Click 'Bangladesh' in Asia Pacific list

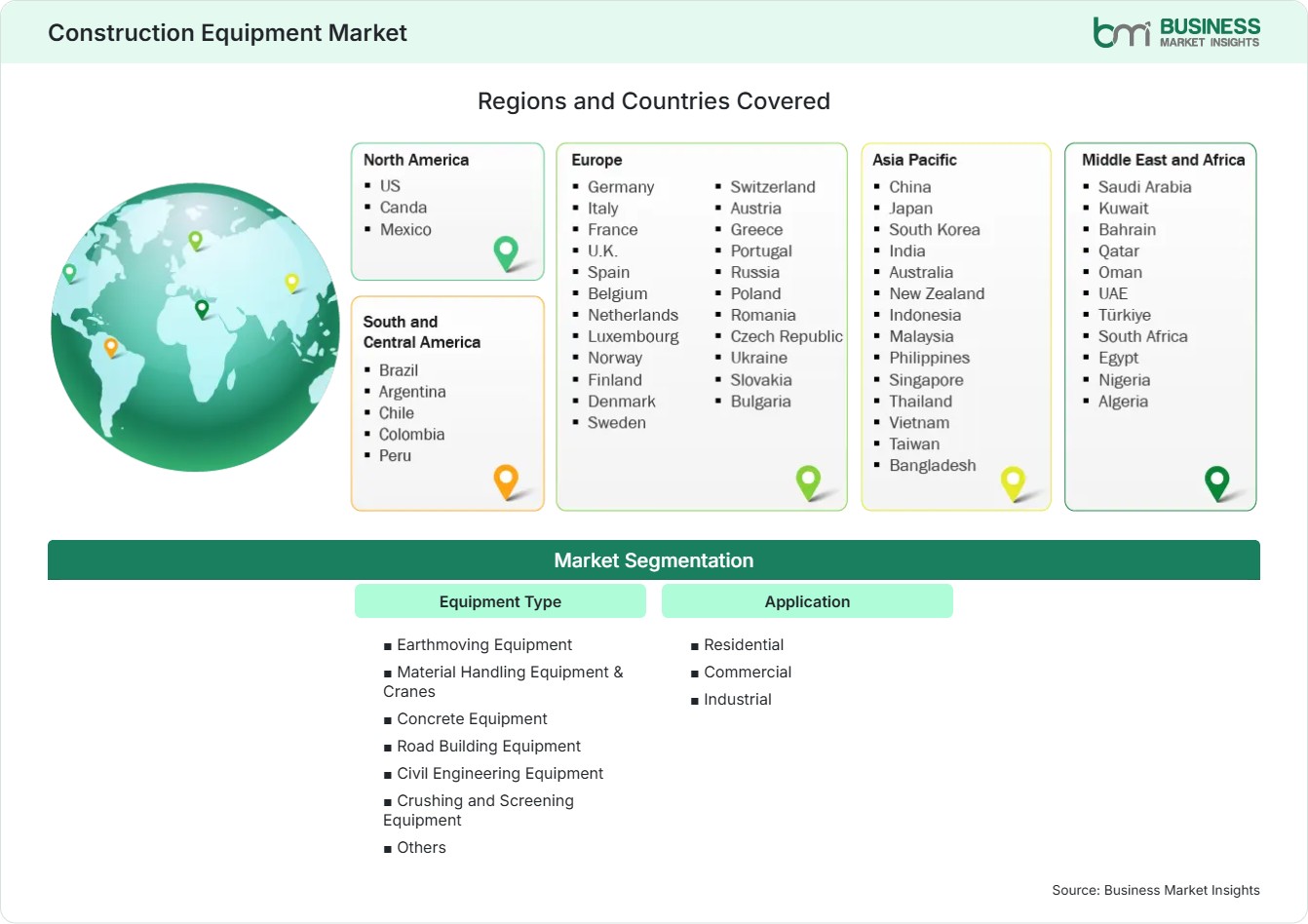(x=933, y=466)
